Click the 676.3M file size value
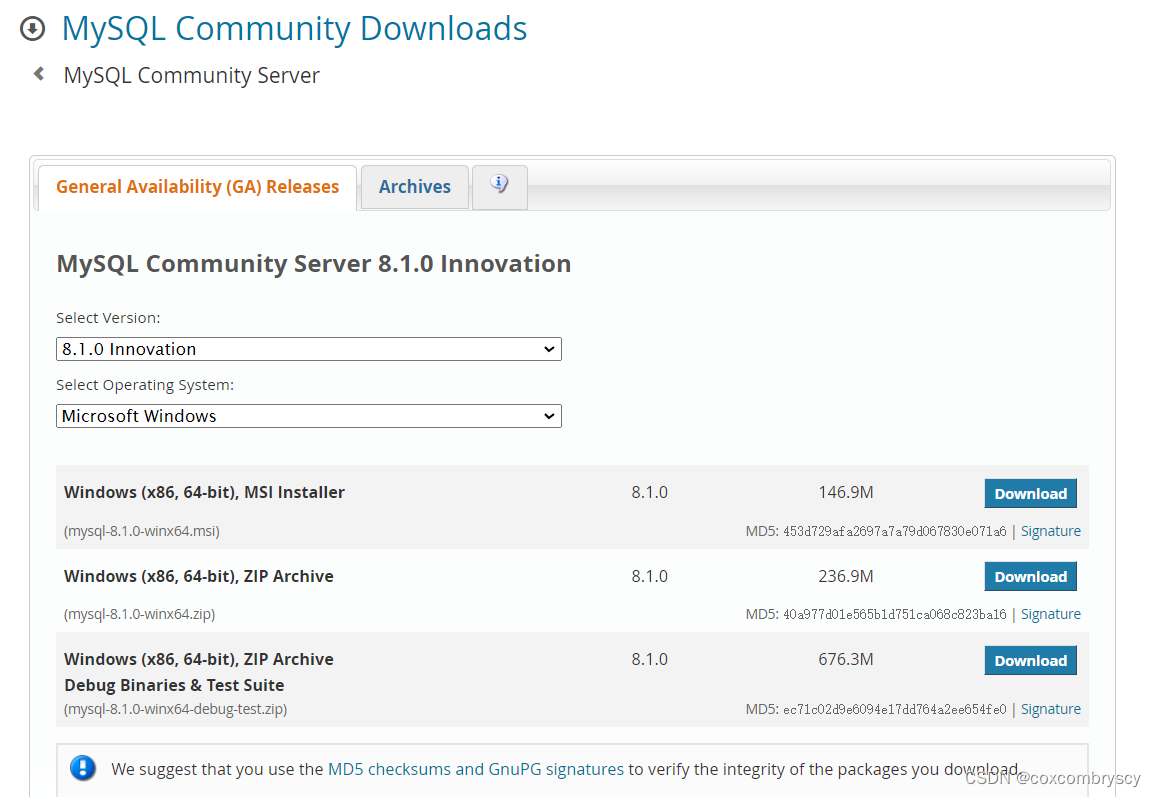Viewport: 1156px width, 797px height. [x=846, y=660]
